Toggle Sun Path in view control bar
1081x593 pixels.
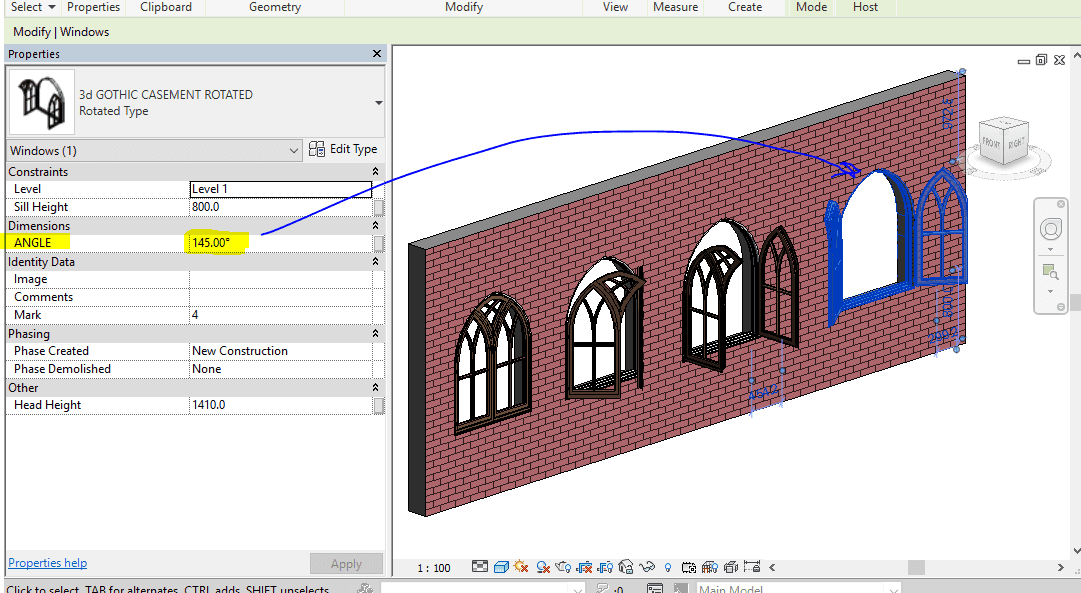coord(521,568)
